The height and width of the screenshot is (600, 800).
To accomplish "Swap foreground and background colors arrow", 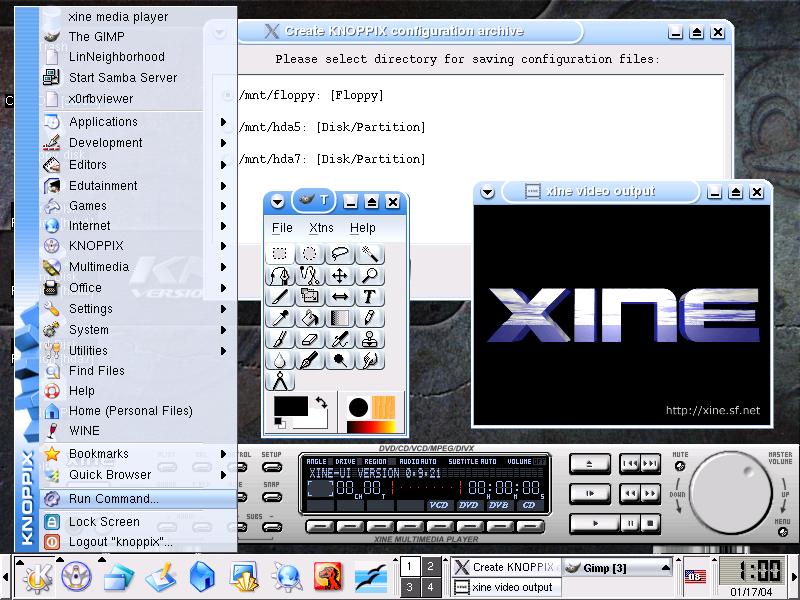I will coord(321,403).
